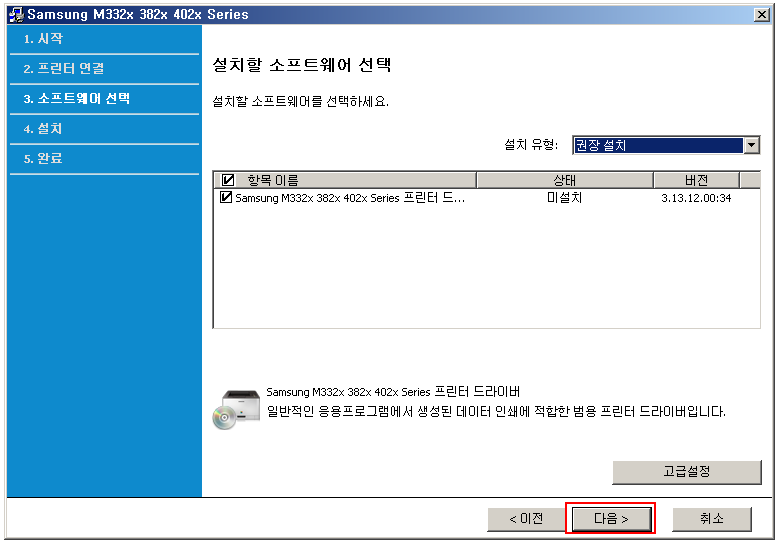Sort by the 버전 column header

(x=696, y=180)
